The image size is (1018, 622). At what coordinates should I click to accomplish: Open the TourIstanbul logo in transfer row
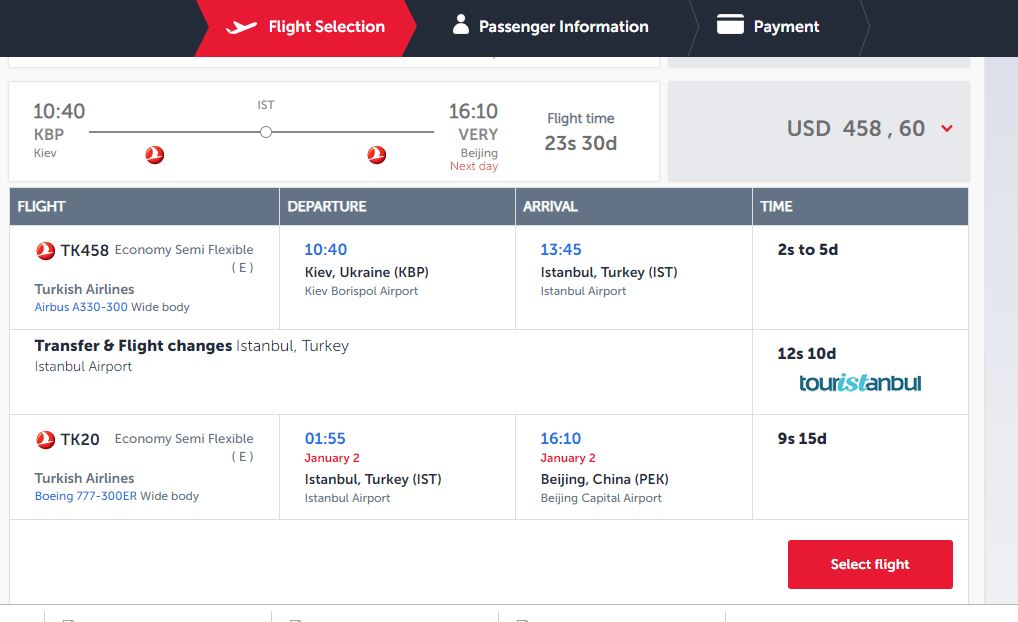coord(860,383)
